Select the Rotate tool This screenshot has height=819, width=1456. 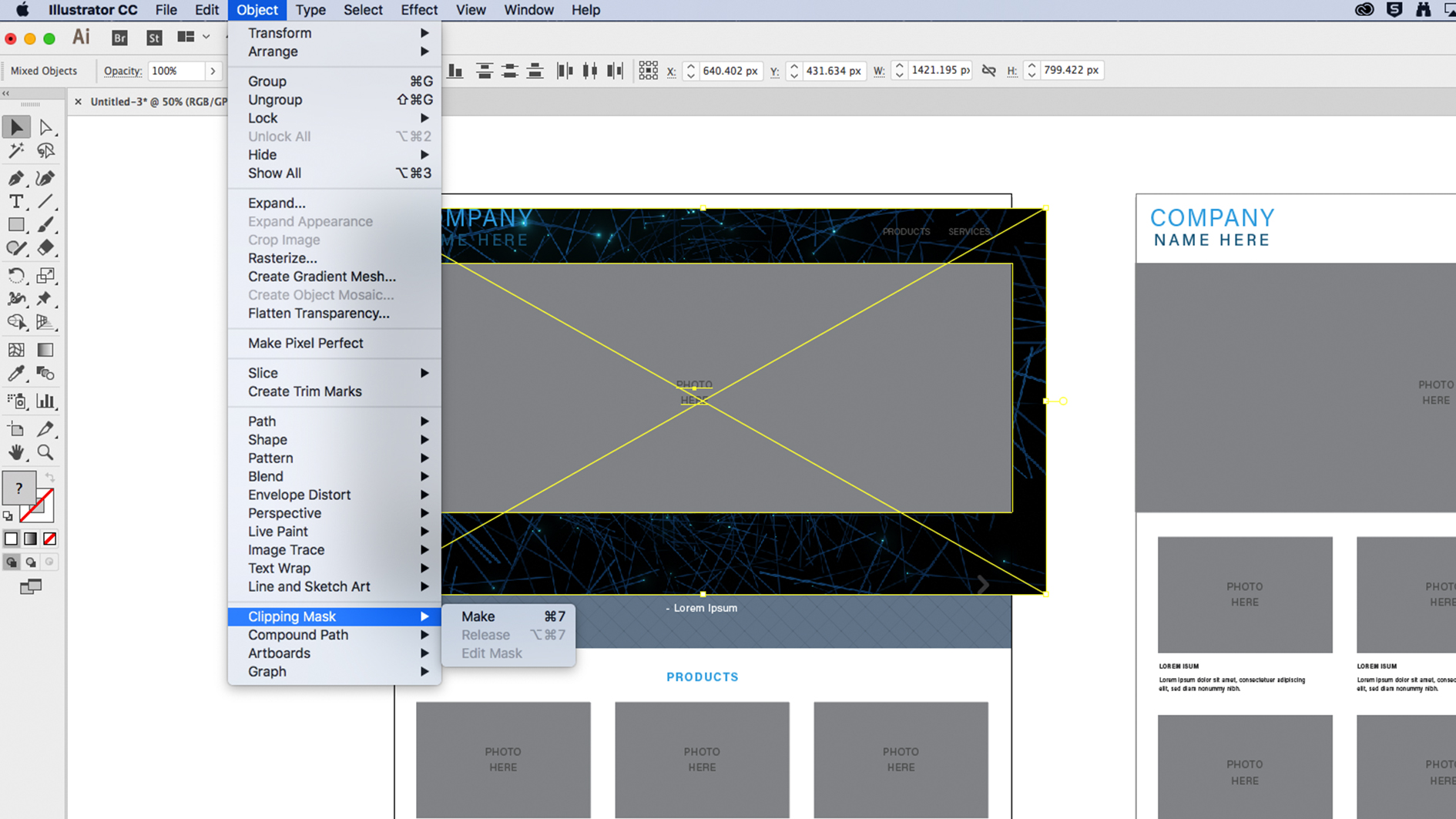pyautogui.click(x=16, y=275)
